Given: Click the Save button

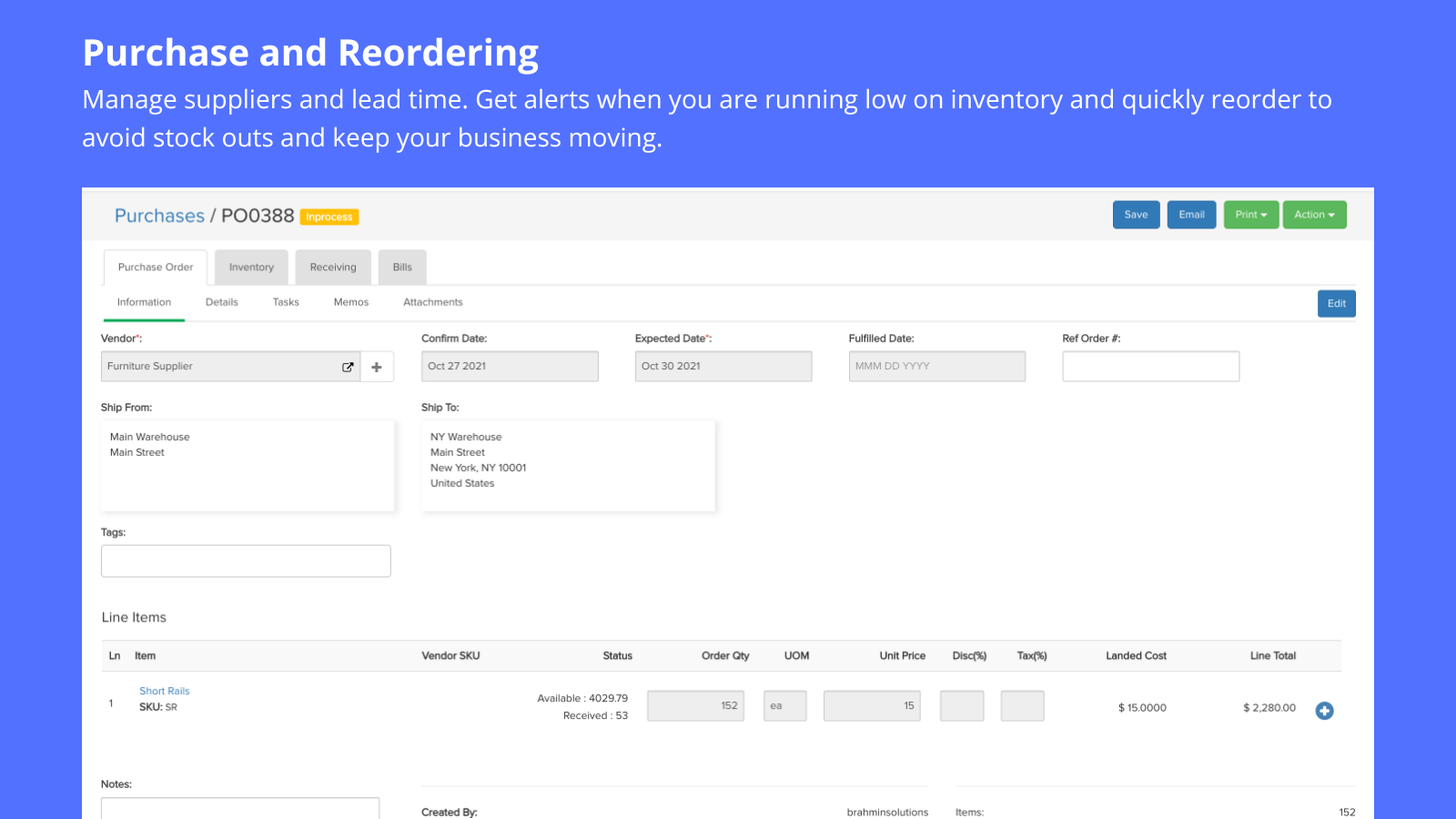Looking at the screenshot, I should pyautogui.click(x=1136, y=215).
